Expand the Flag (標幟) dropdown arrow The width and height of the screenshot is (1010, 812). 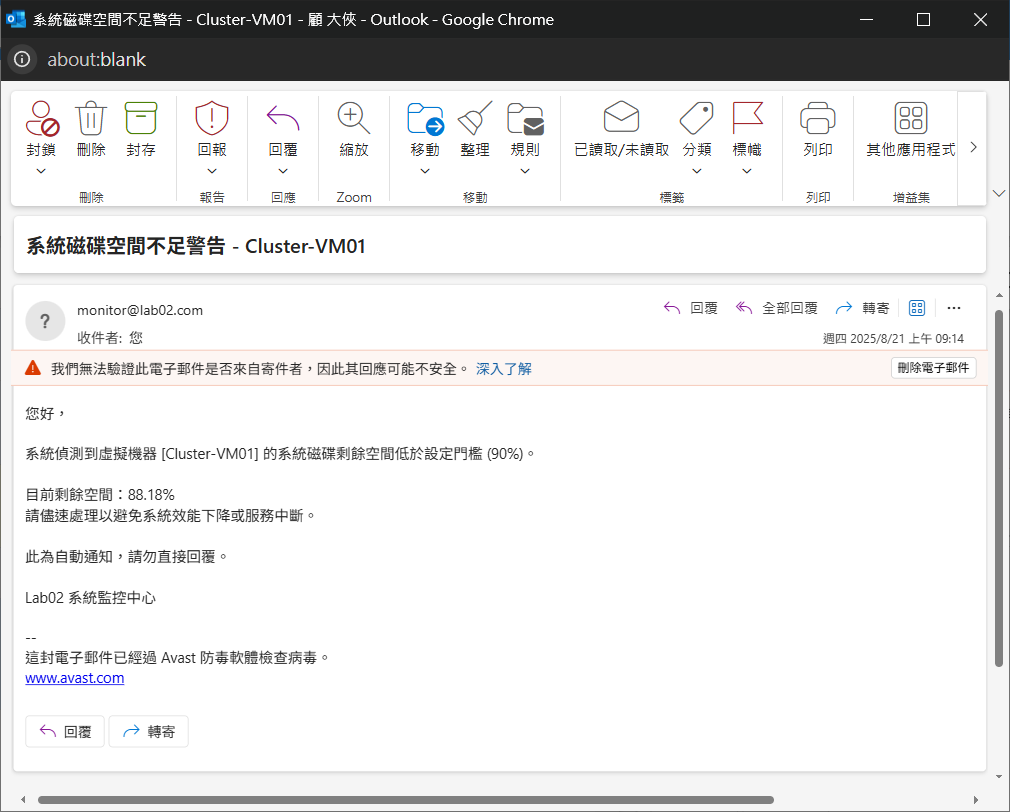click(x=747, y=171)
